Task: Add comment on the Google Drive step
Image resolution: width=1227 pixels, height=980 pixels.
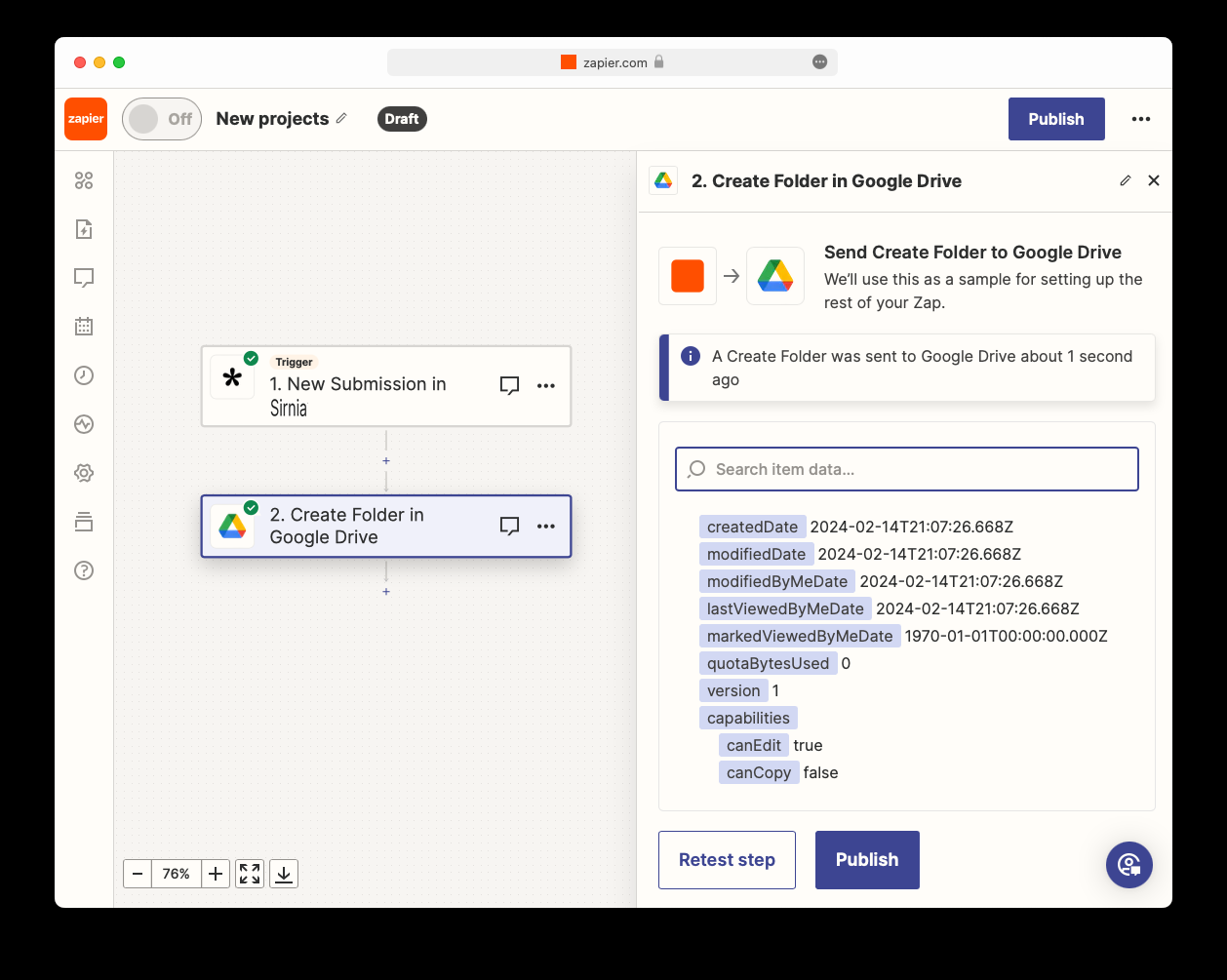Action: click(x=509, y=527)
